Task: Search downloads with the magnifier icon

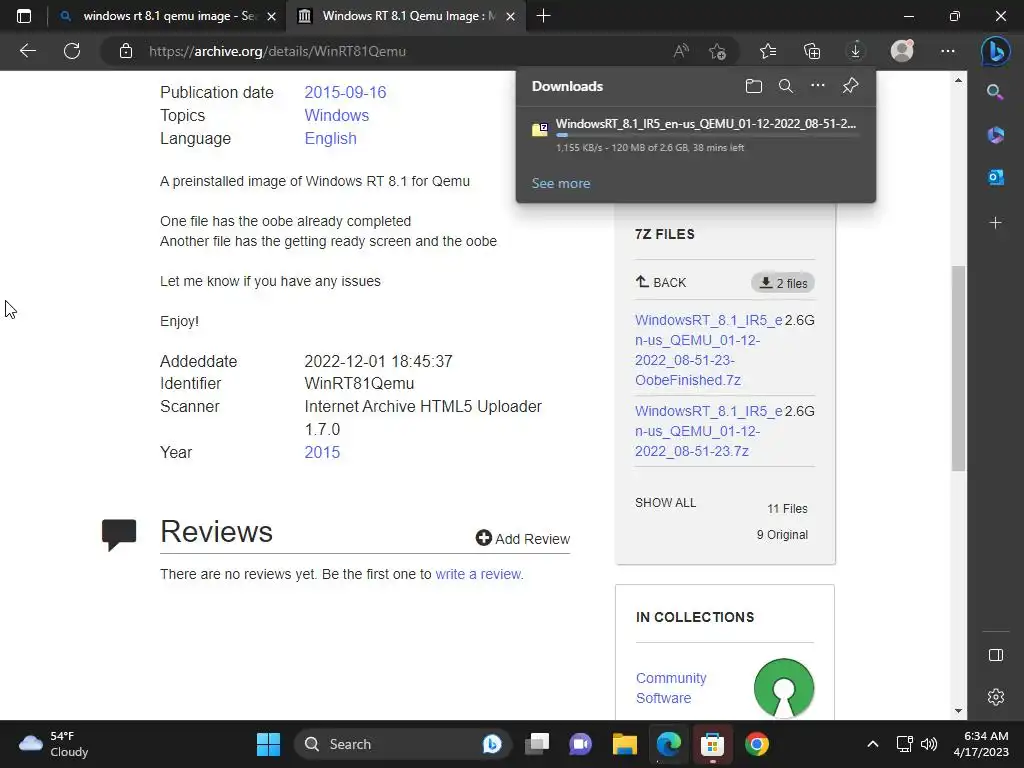Action: point(786,86)
